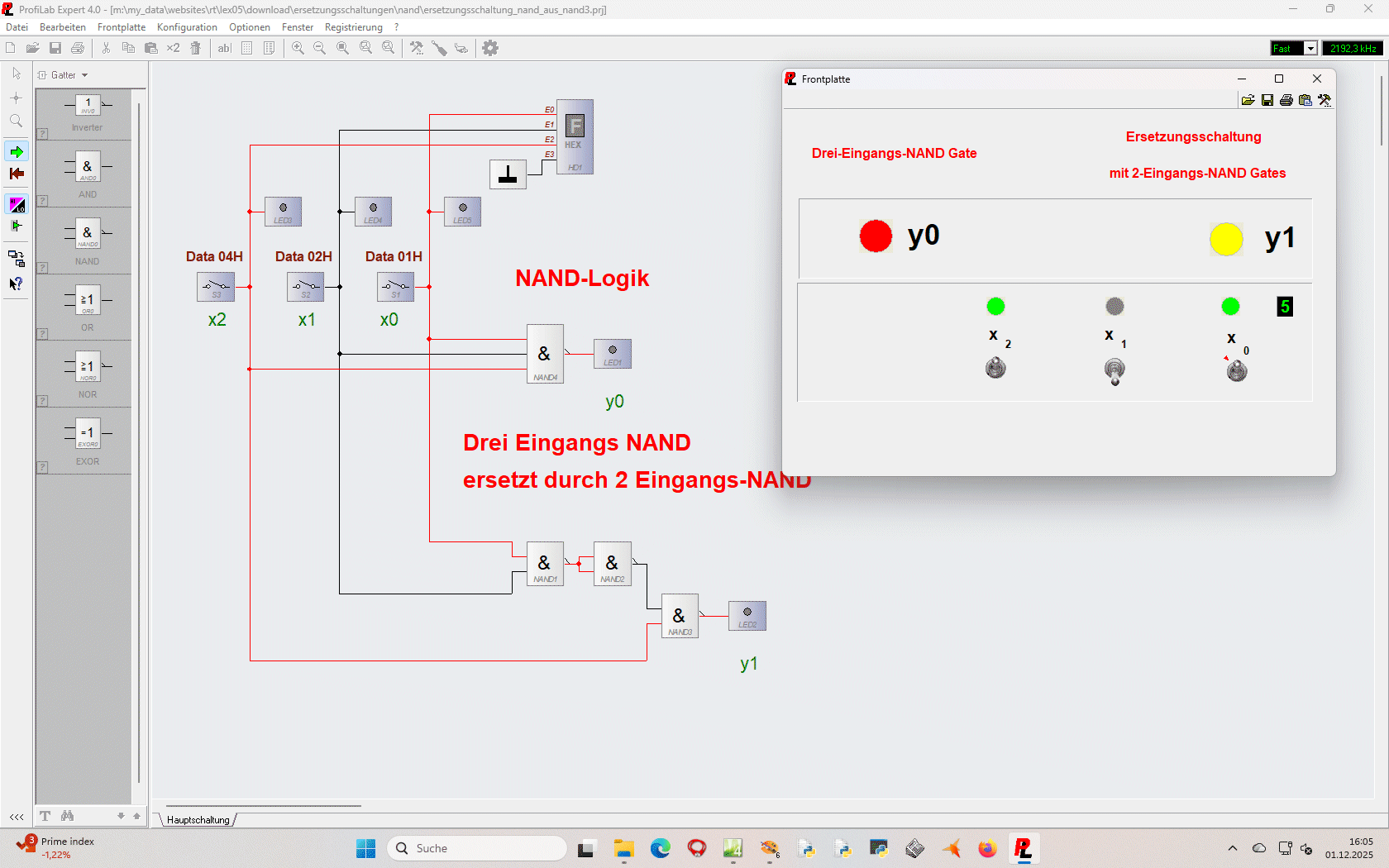Click the context help cursor icon
1389x868 pixels.
tap(17, 284)
